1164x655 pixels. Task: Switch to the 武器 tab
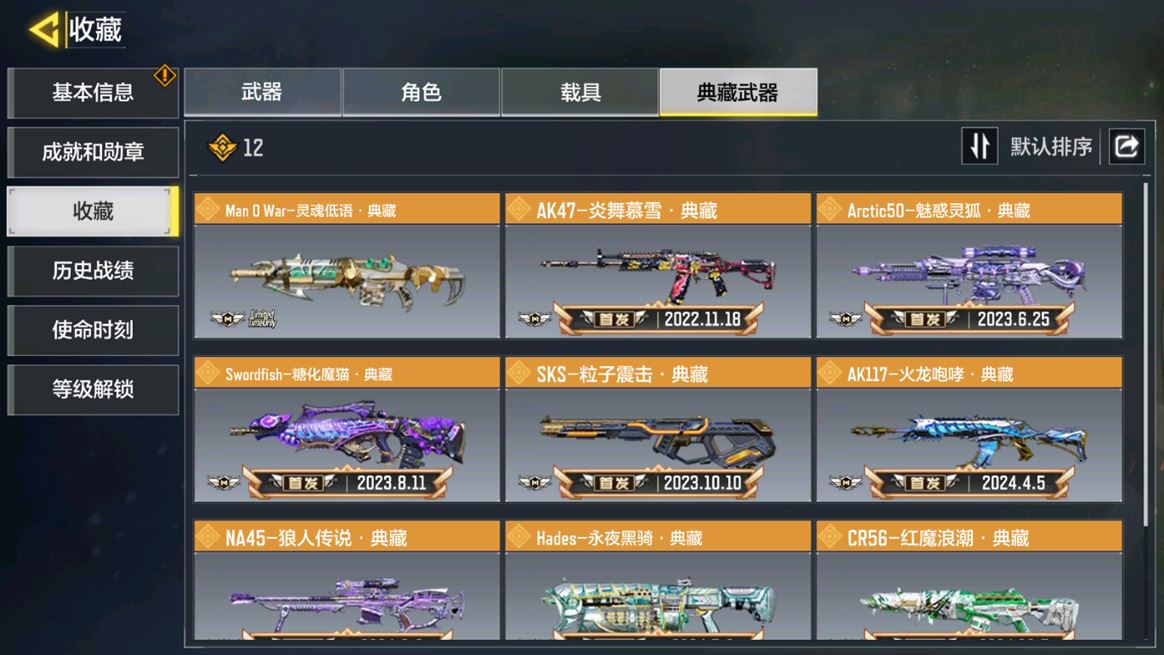point(263,92)
